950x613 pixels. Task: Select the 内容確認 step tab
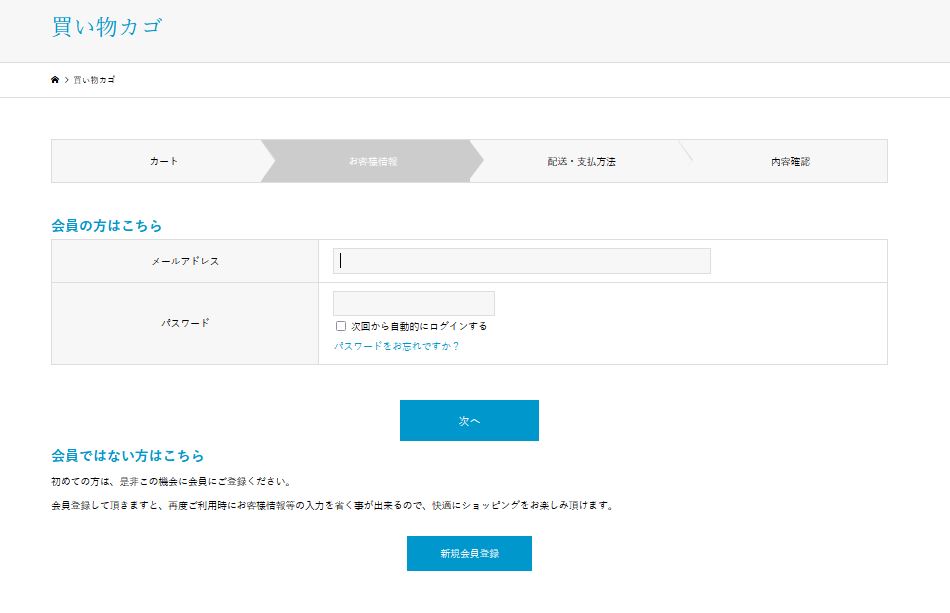pyautogui.click(x=790, y=161)
